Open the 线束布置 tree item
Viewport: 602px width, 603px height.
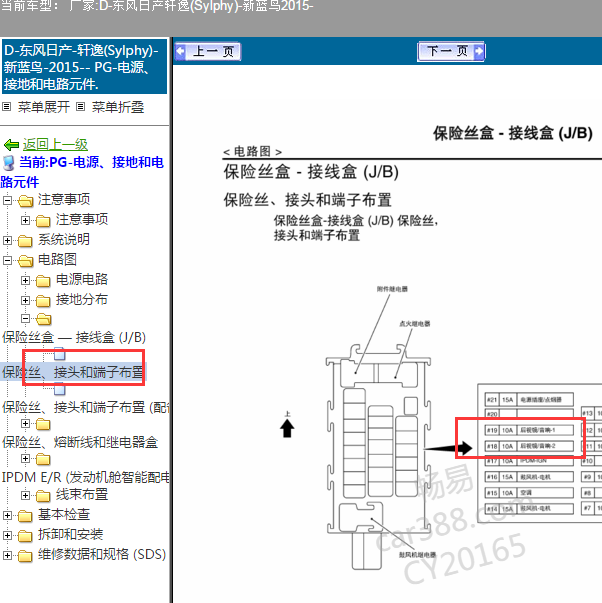tap(82, 495)
